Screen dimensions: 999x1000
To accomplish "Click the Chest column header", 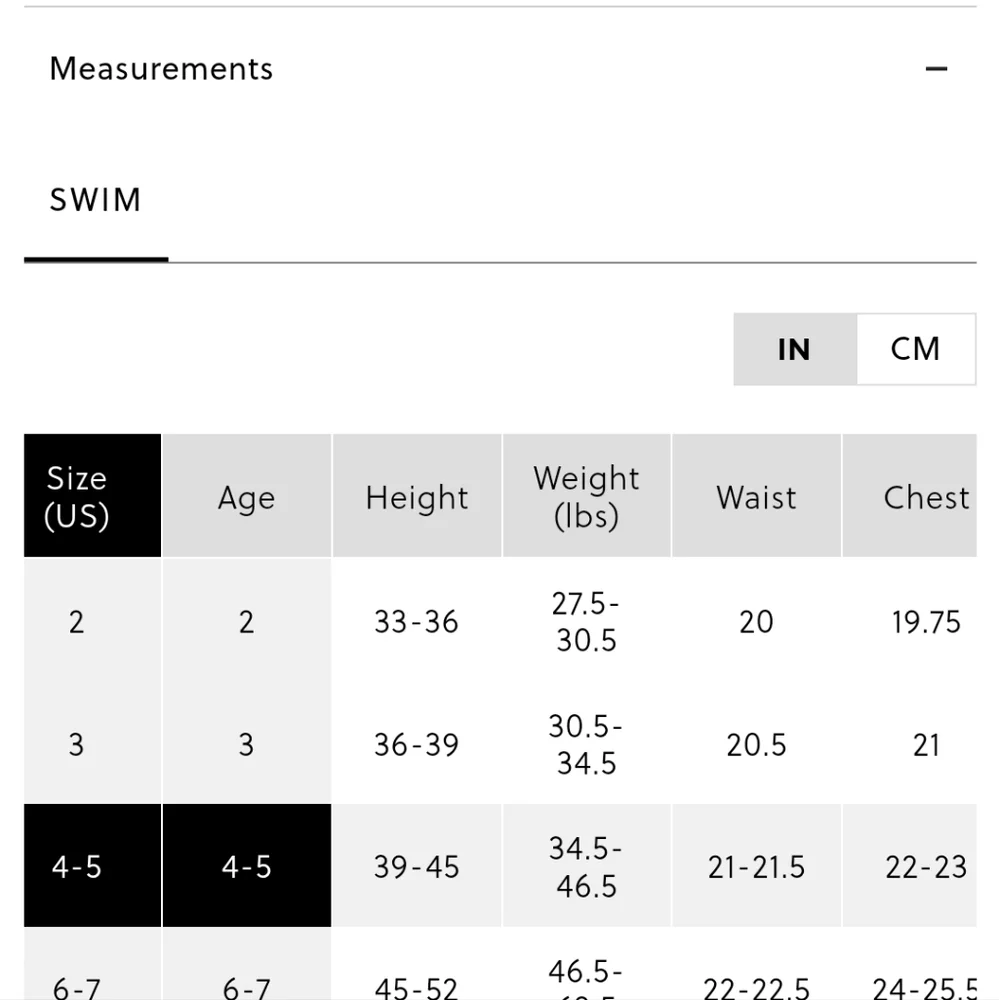I will (910, 496).
